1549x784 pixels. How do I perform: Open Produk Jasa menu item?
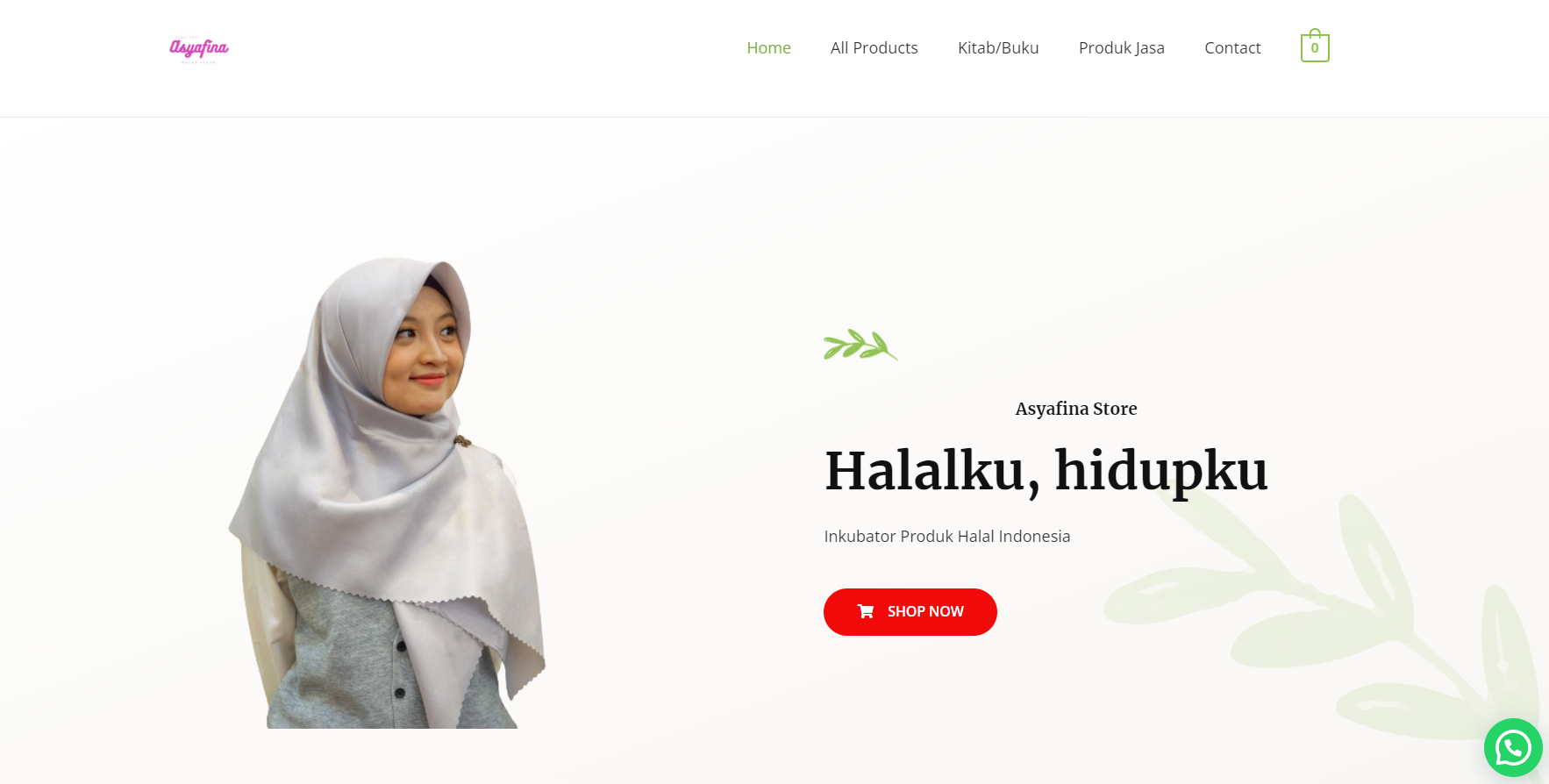click(x=1121, y=48)
